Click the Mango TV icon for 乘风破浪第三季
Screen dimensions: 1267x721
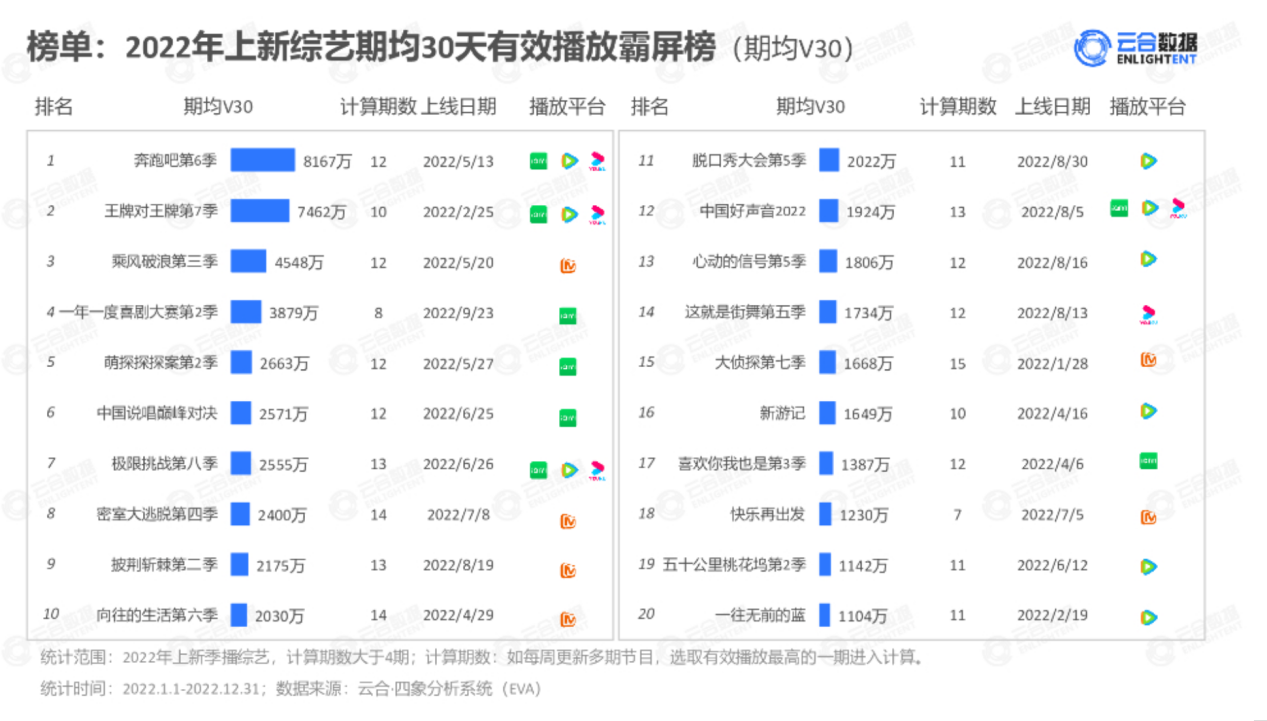pos(568,266)
